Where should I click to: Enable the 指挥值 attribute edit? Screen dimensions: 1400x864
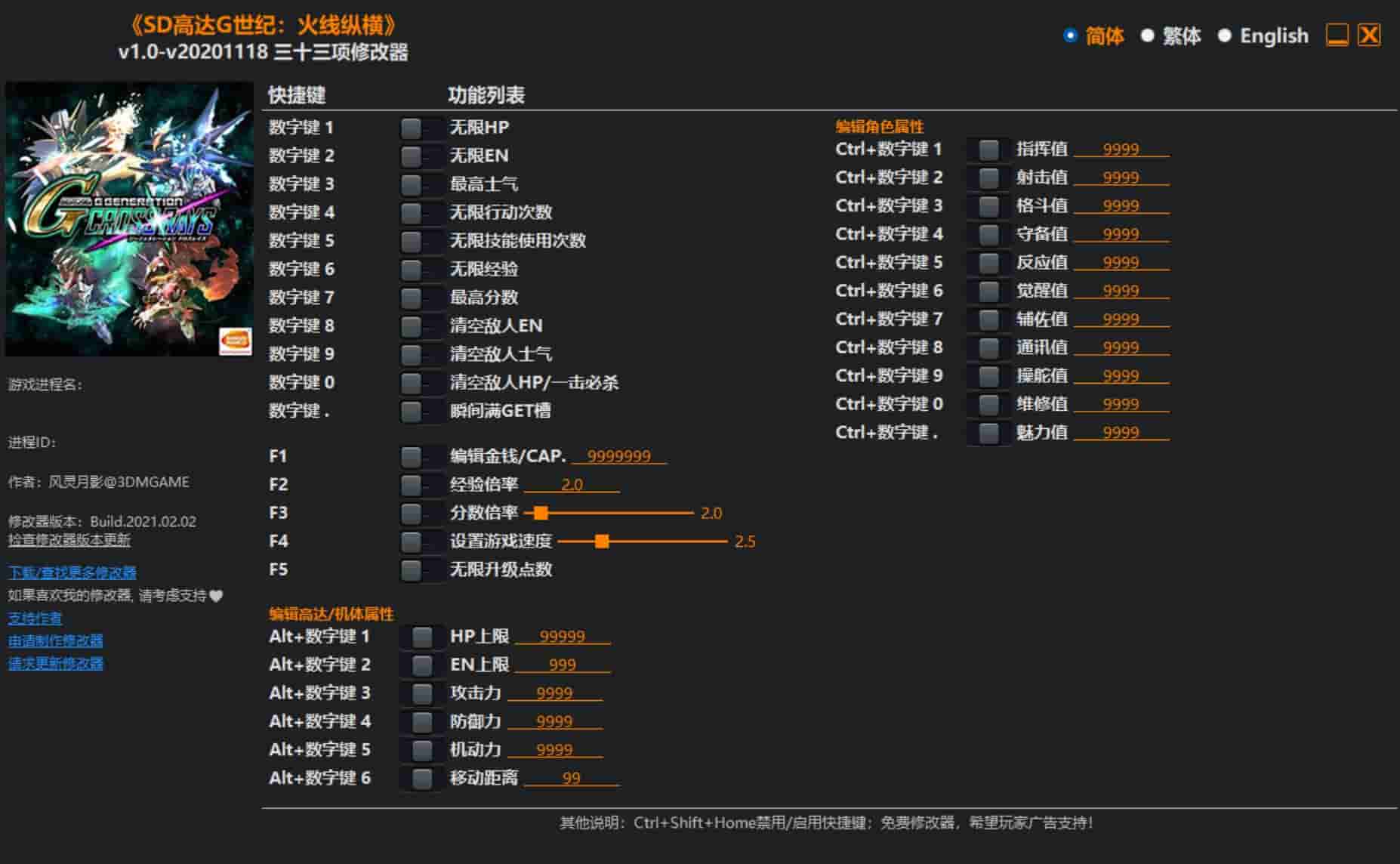tap(987, 149)
